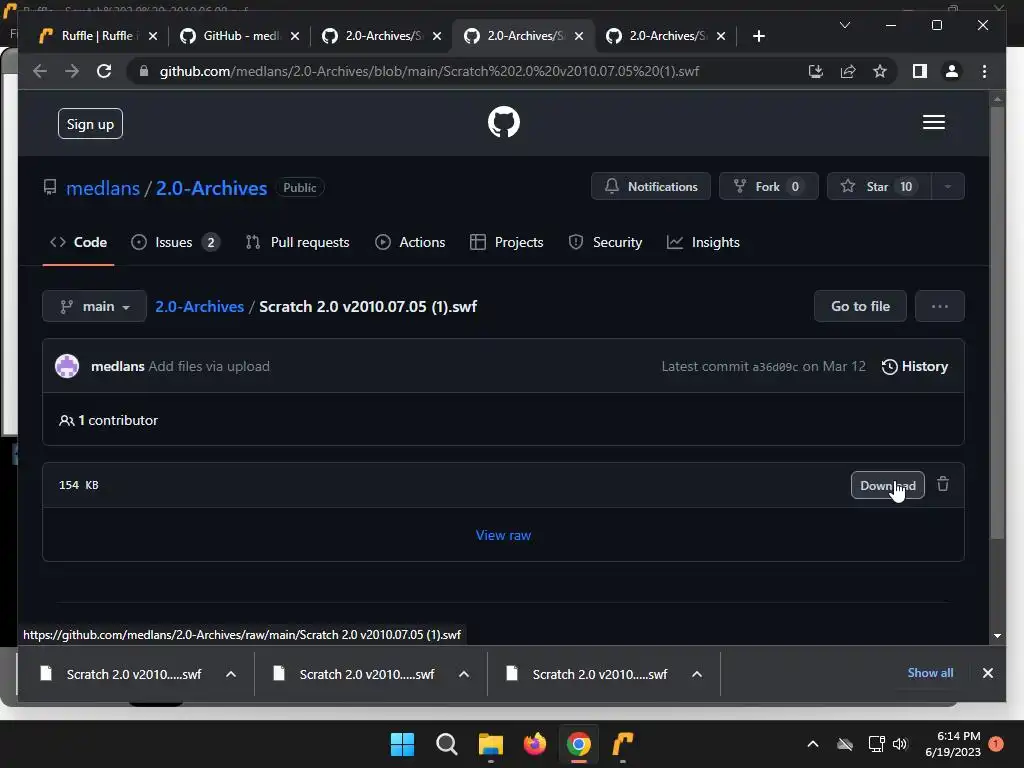Viewport: 1024px width, 768px height.
Task: Click the 2.0-Archives breadcrumb link
Action: (199, 306)
